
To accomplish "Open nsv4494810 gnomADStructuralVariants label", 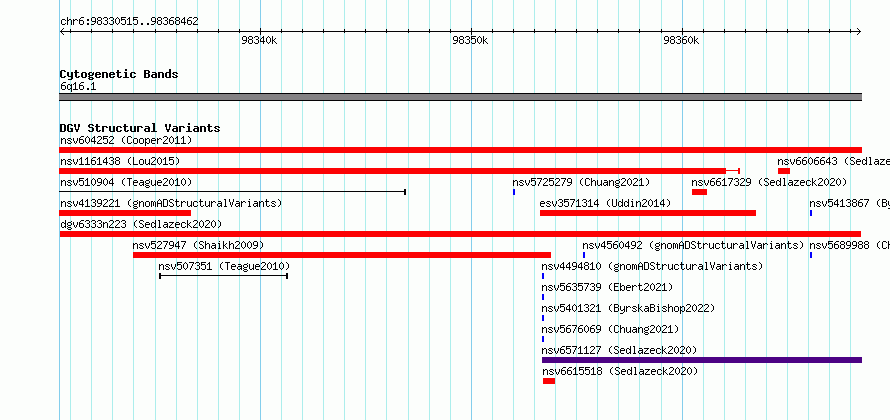I will point(652,266).
